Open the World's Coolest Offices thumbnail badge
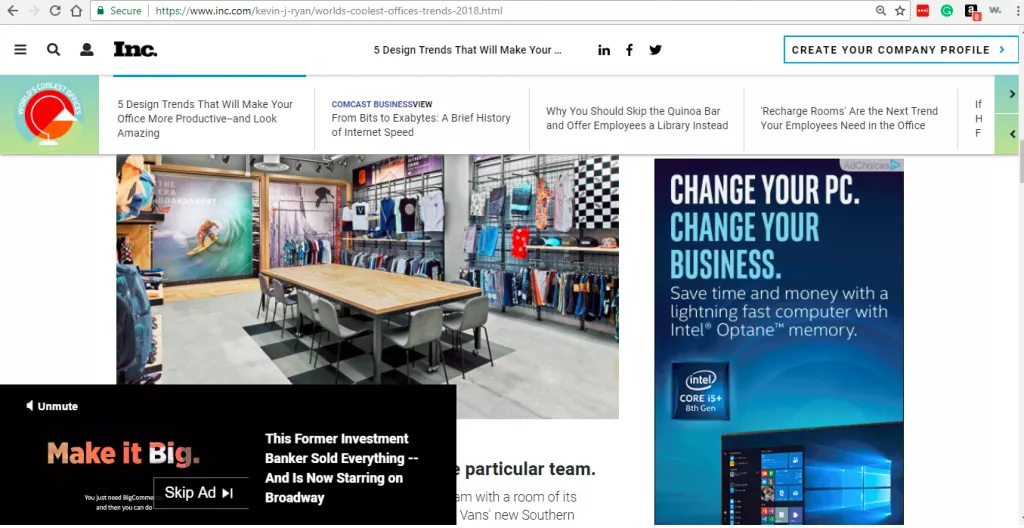The image size is (1024, 528). coord(49,115)
